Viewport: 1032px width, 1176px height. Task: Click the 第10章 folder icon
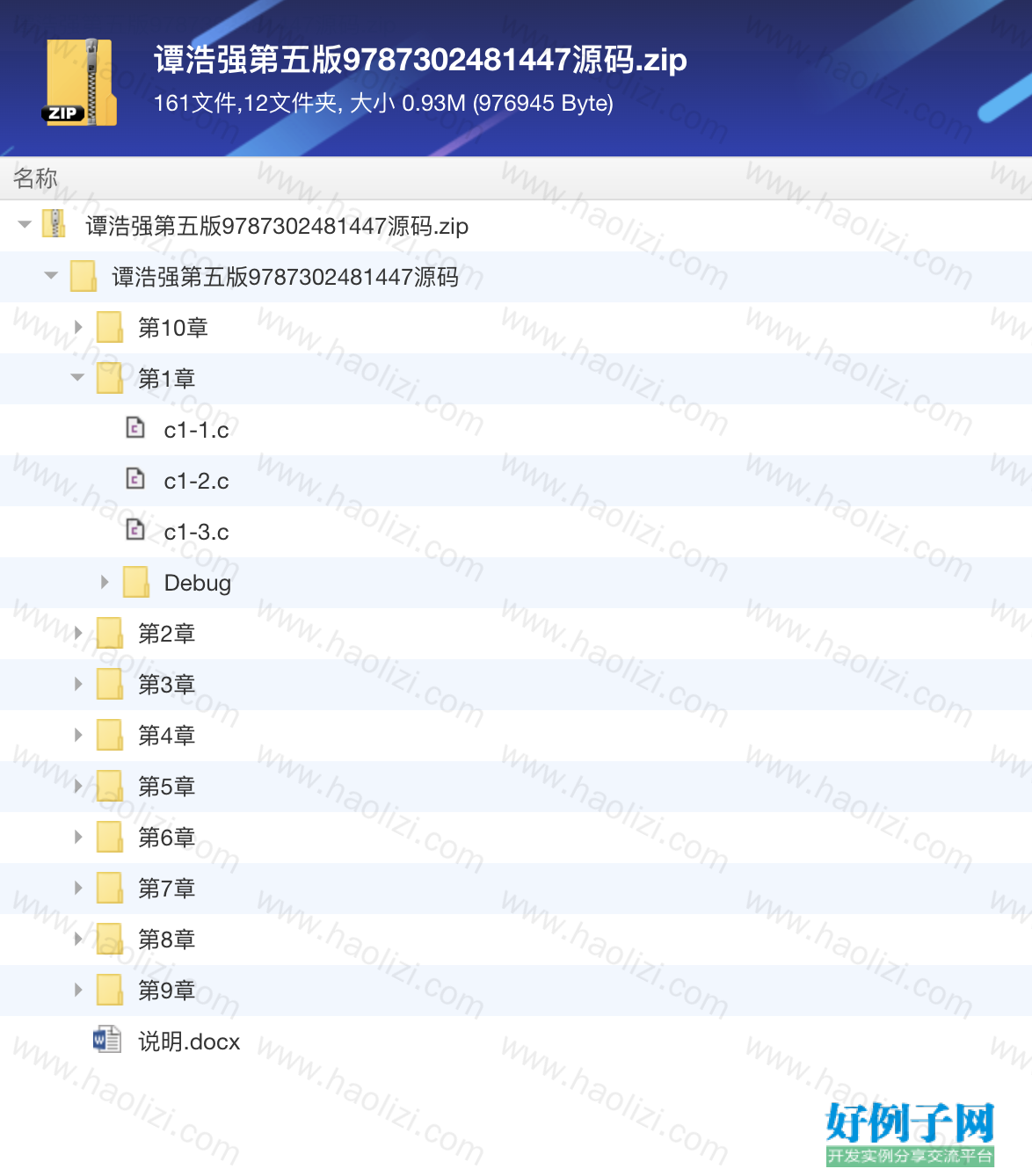click(110, 327)
